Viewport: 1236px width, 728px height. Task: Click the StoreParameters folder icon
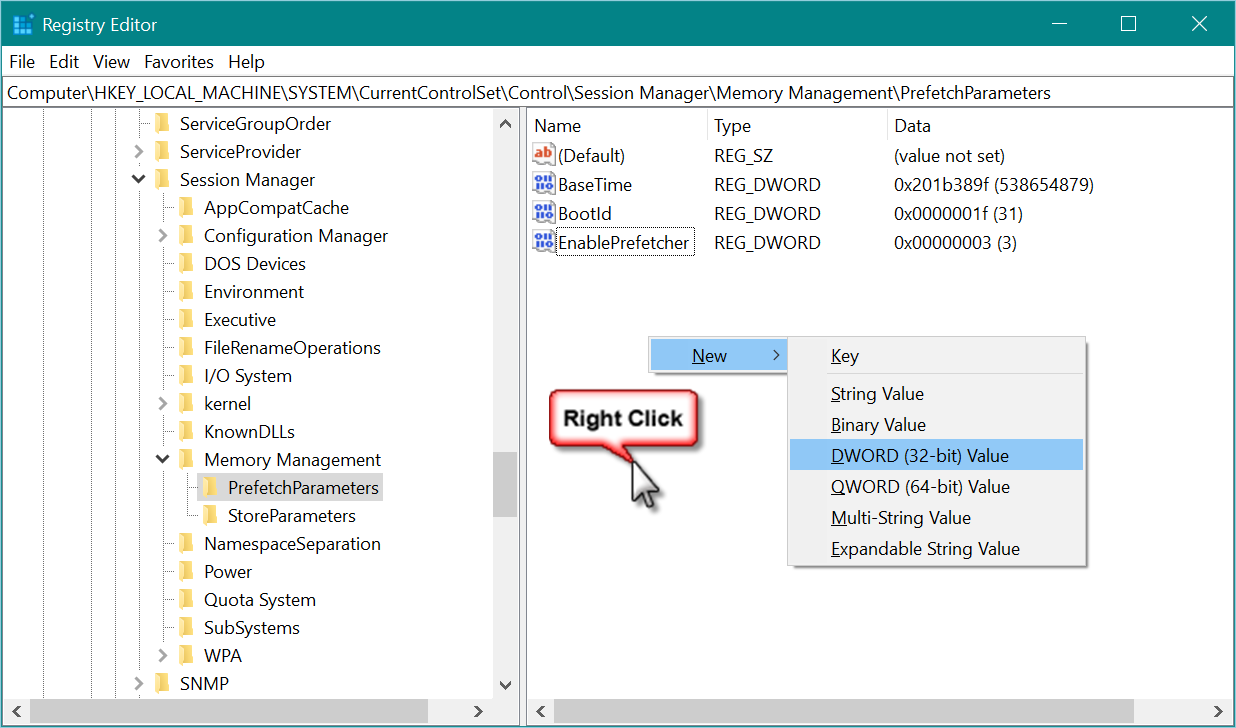(x=210, y=516)
